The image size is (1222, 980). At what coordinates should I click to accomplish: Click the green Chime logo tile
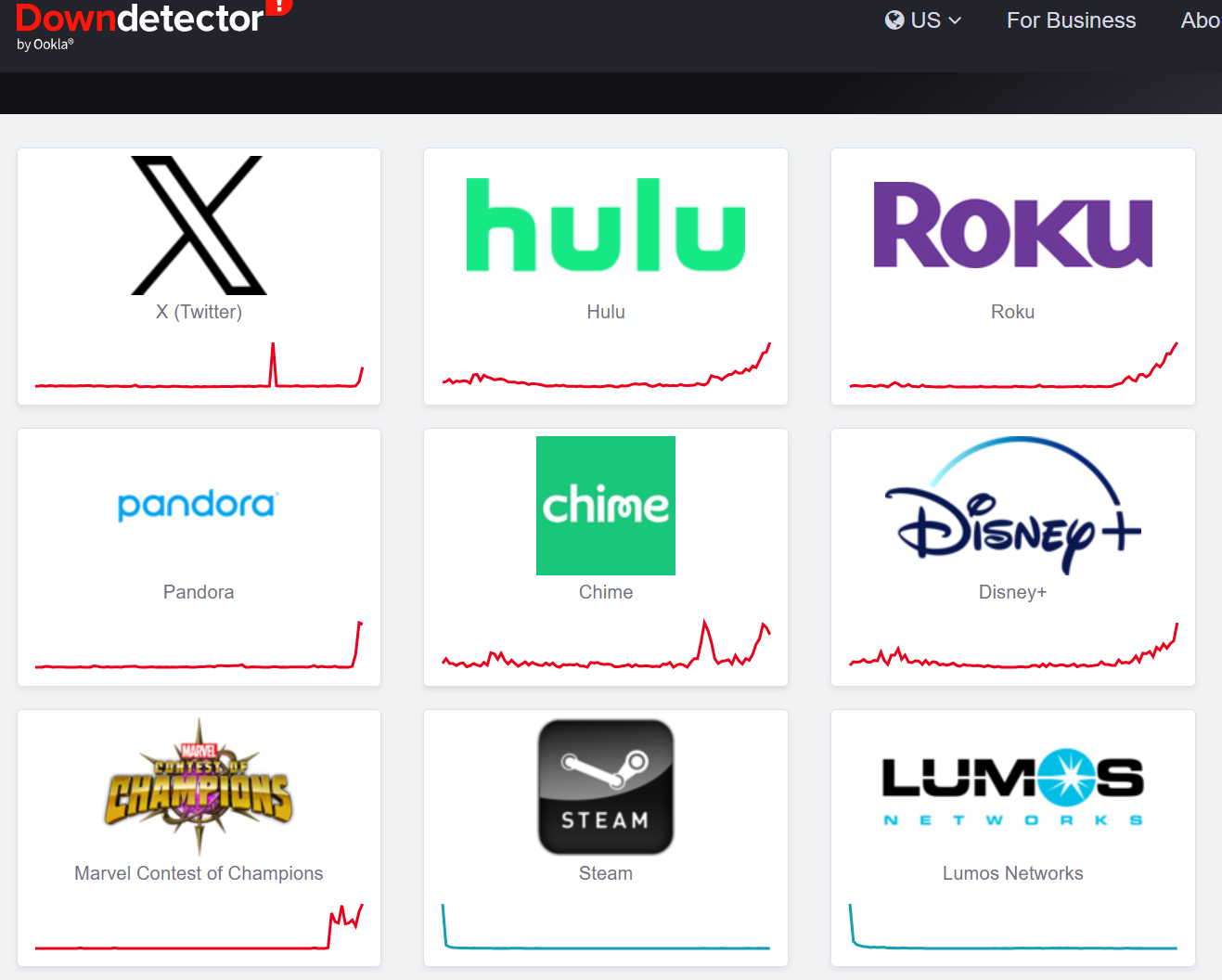pyautogui.click(x=606, y=506)
